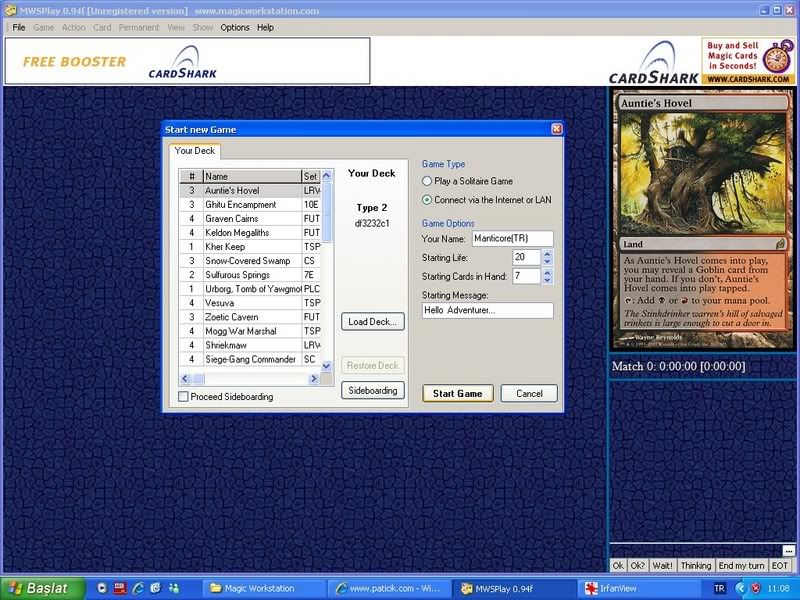This screenshot has width=800, height=600.
Task: Open the File menu
Action: (18, 28)
